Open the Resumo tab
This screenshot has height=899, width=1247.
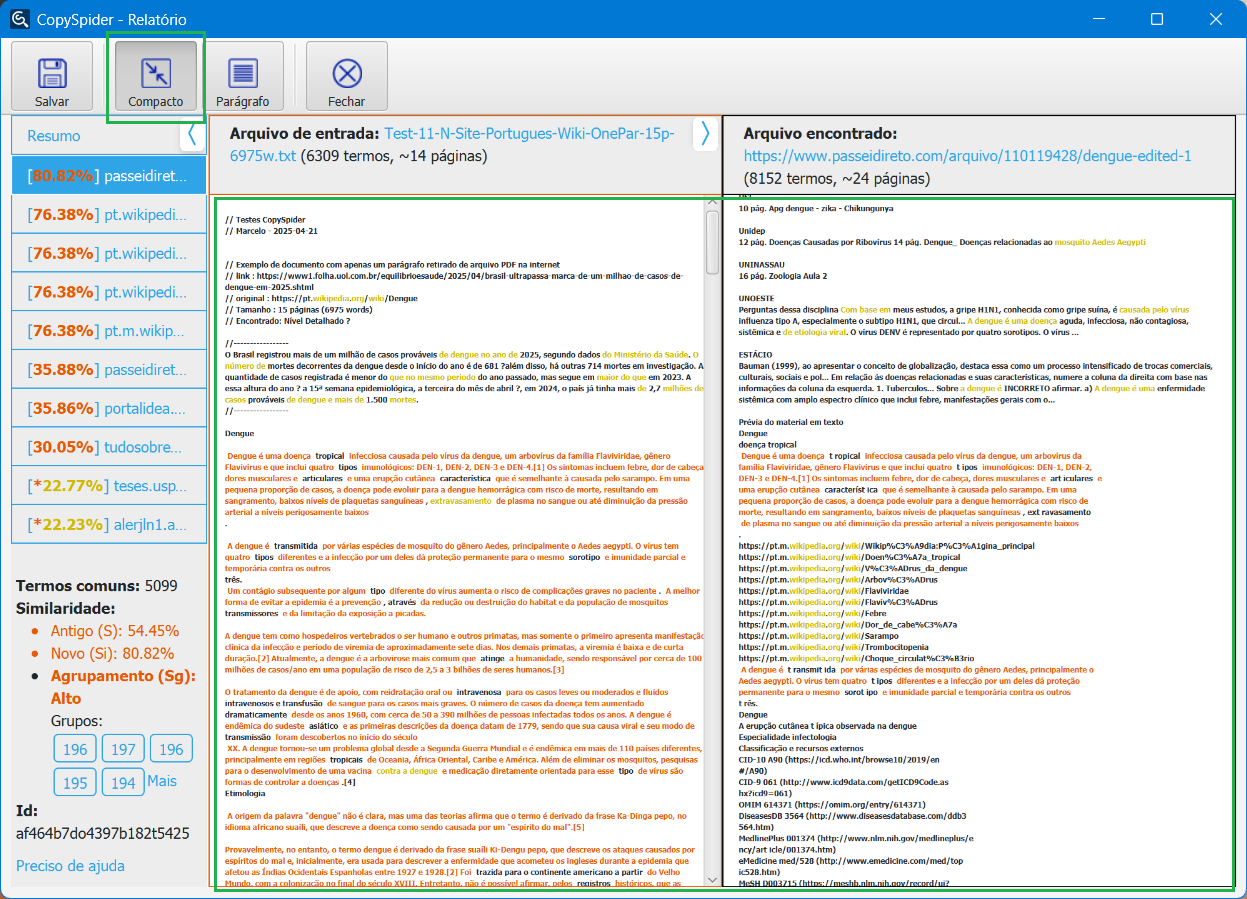coord(54,136)
